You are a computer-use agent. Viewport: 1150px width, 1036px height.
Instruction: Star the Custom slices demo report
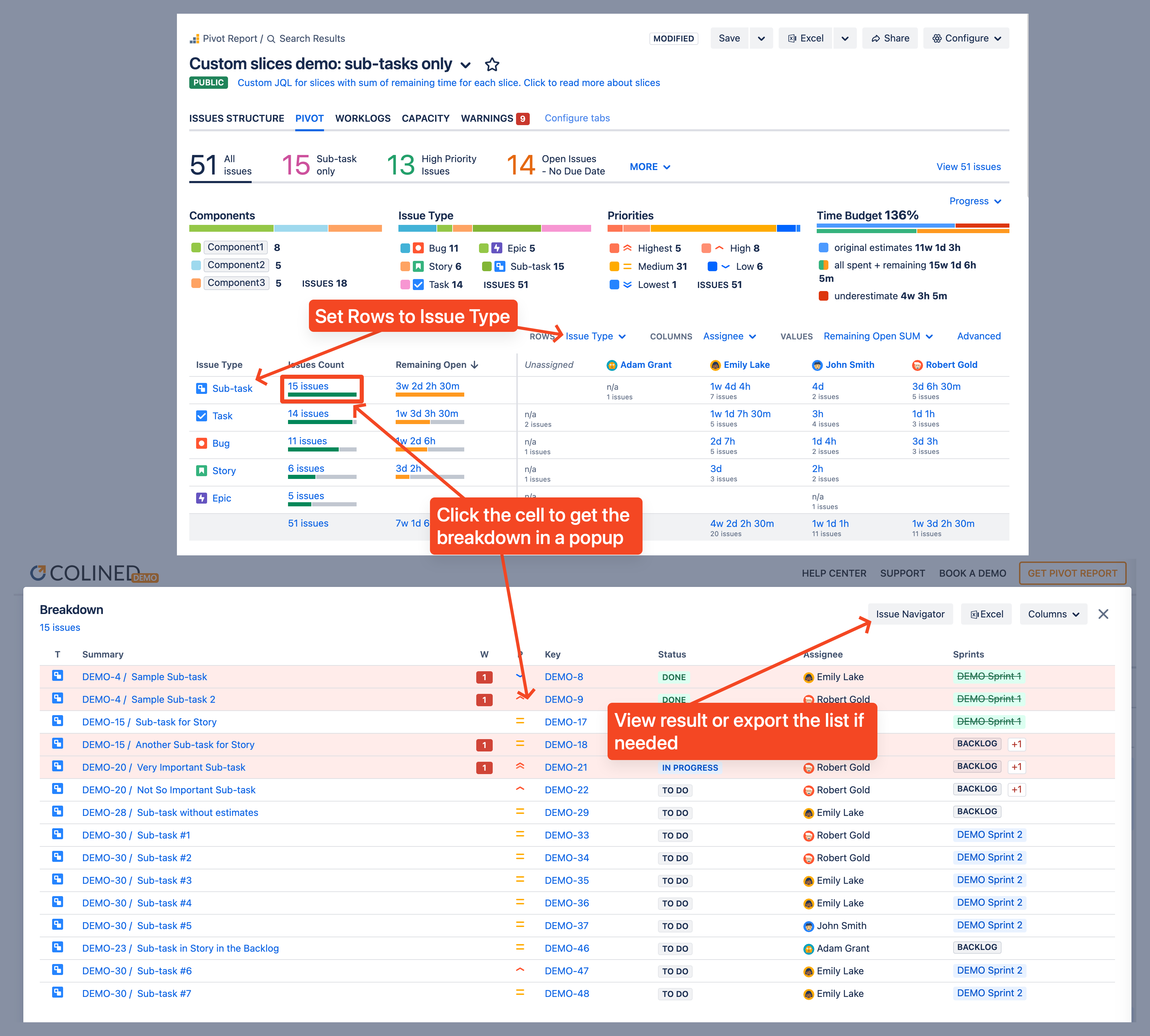coord(492,65)
